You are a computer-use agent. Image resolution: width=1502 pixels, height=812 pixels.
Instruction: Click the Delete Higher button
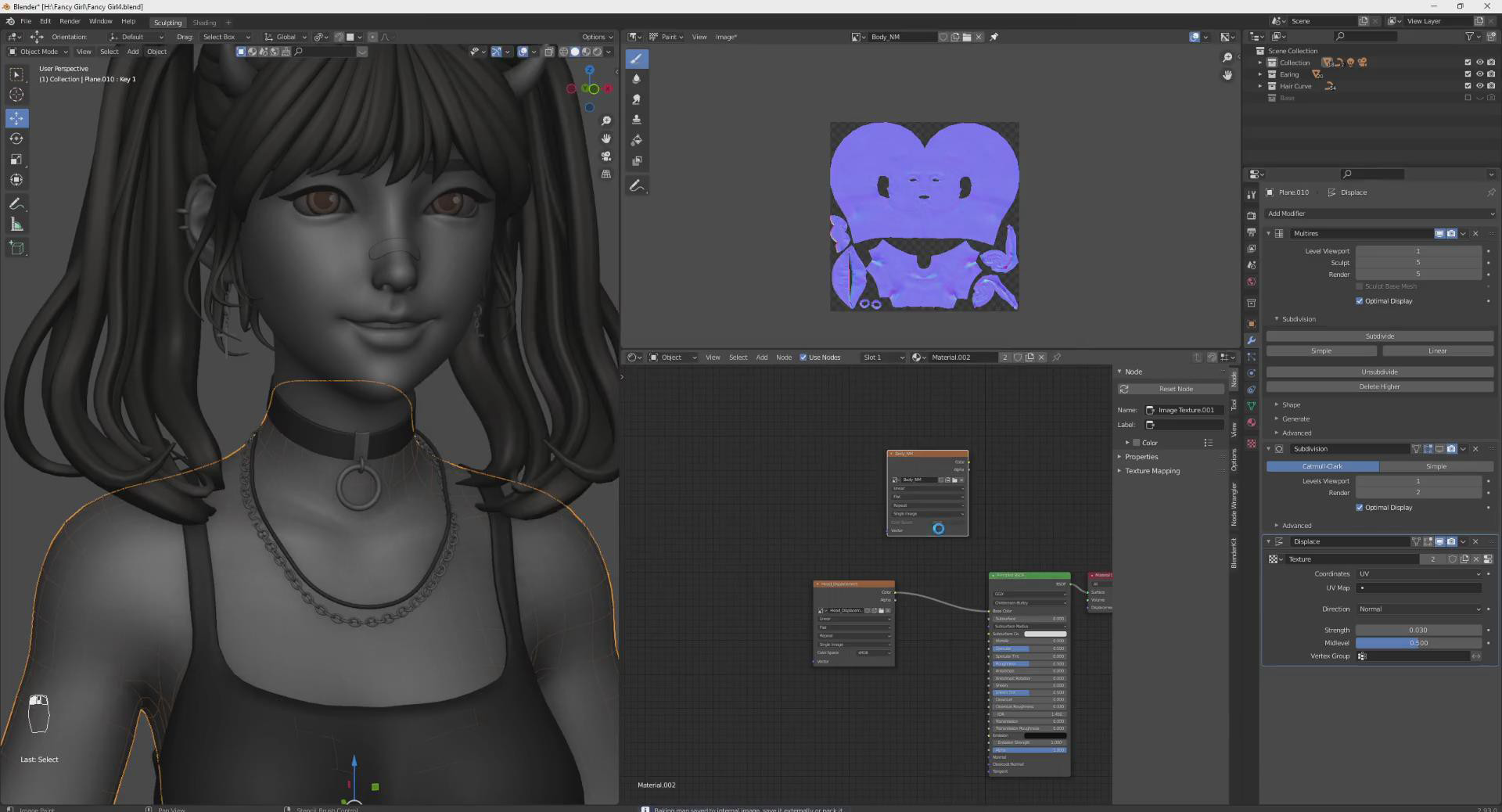click(x=1380, y=386)
